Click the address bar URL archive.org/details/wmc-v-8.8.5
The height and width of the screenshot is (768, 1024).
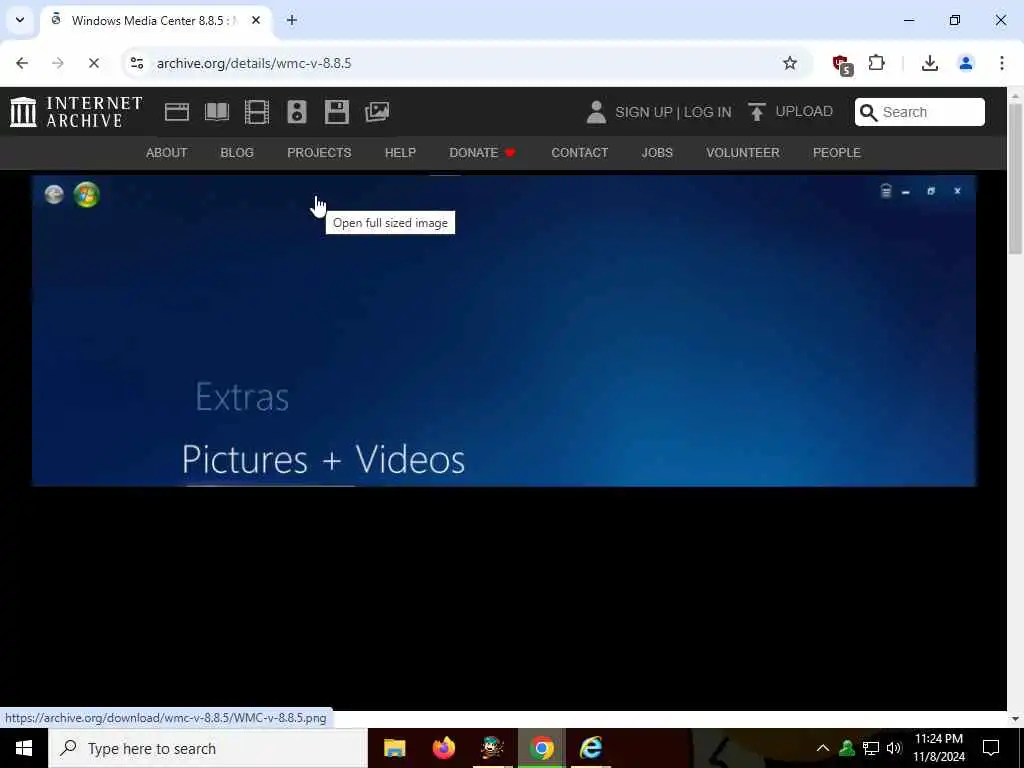(x=254, y=63)
